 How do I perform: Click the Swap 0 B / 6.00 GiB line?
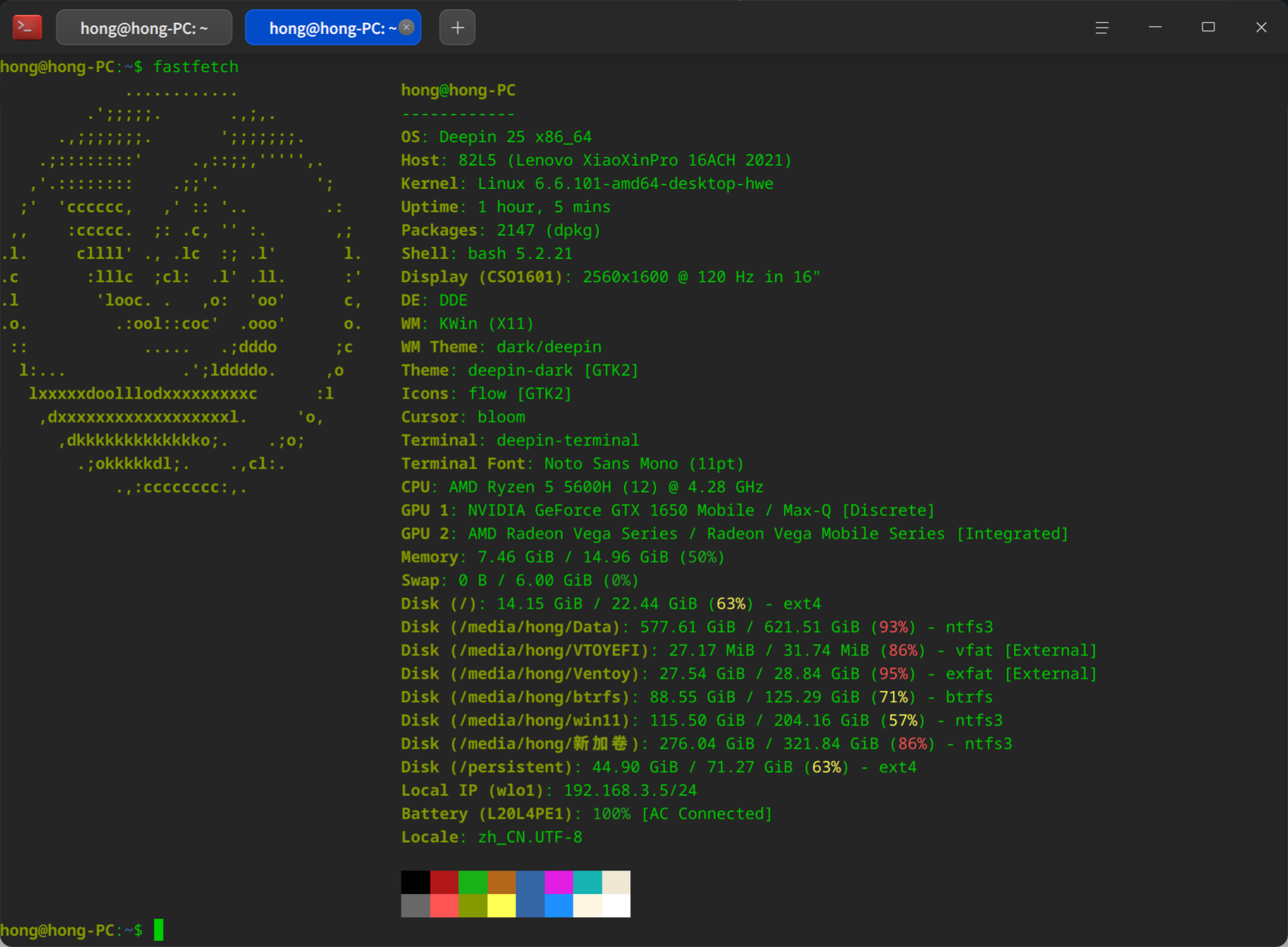pos(520,580)
